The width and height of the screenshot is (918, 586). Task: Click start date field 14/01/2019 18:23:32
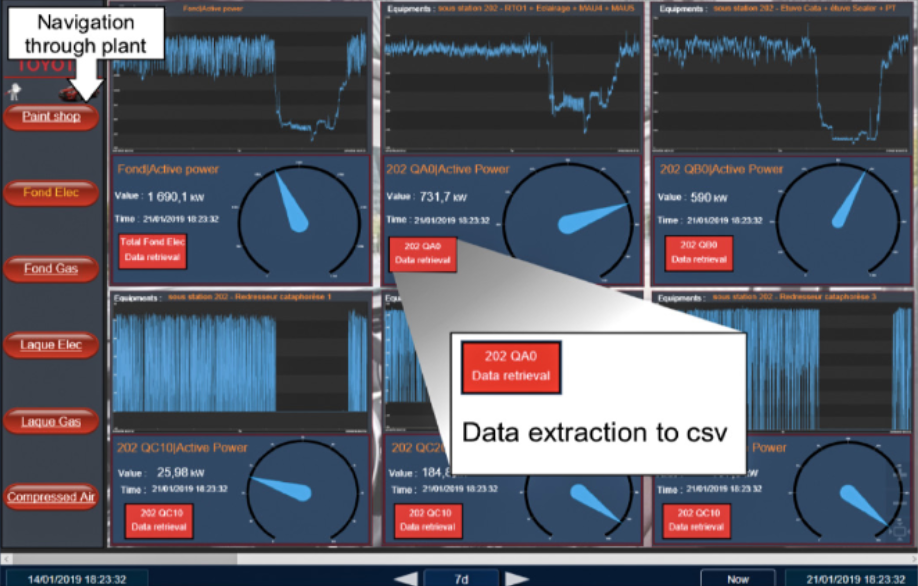[77, 579]
